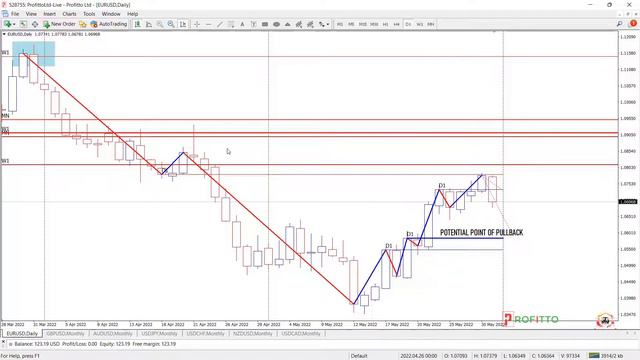Click the greyed Zoom In magnifier
The height and width of the screenshot is (360, 640).
click(160, 24)
